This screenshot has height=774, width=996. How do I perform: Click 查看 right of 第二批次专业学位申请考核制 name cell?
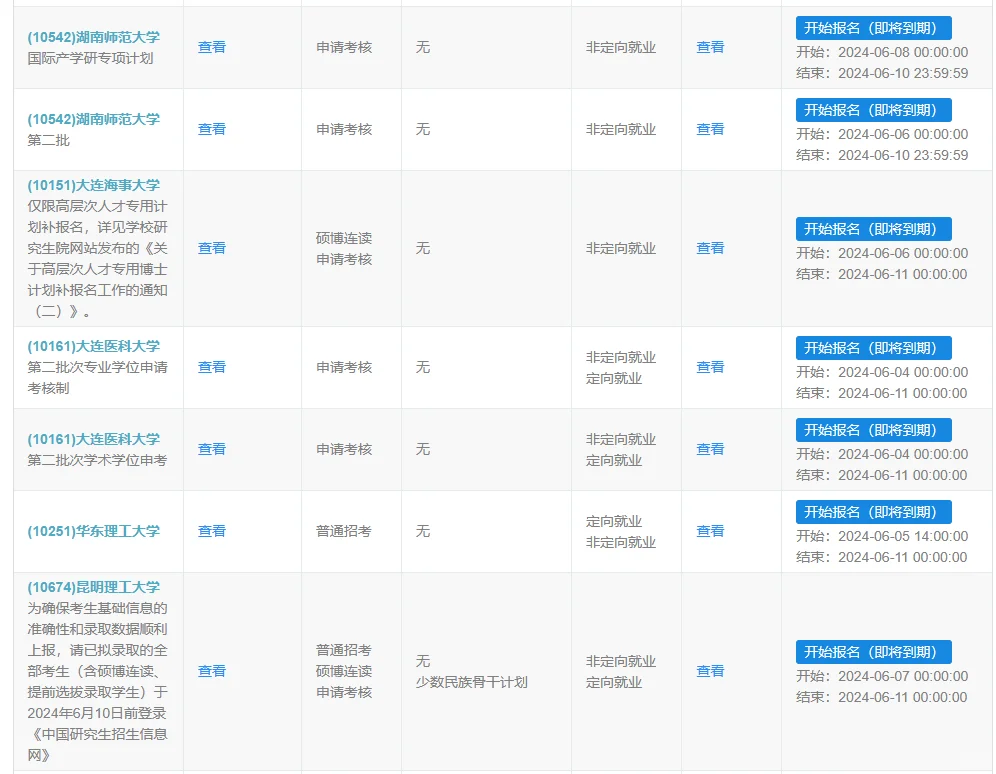click(x=212, y=367)
